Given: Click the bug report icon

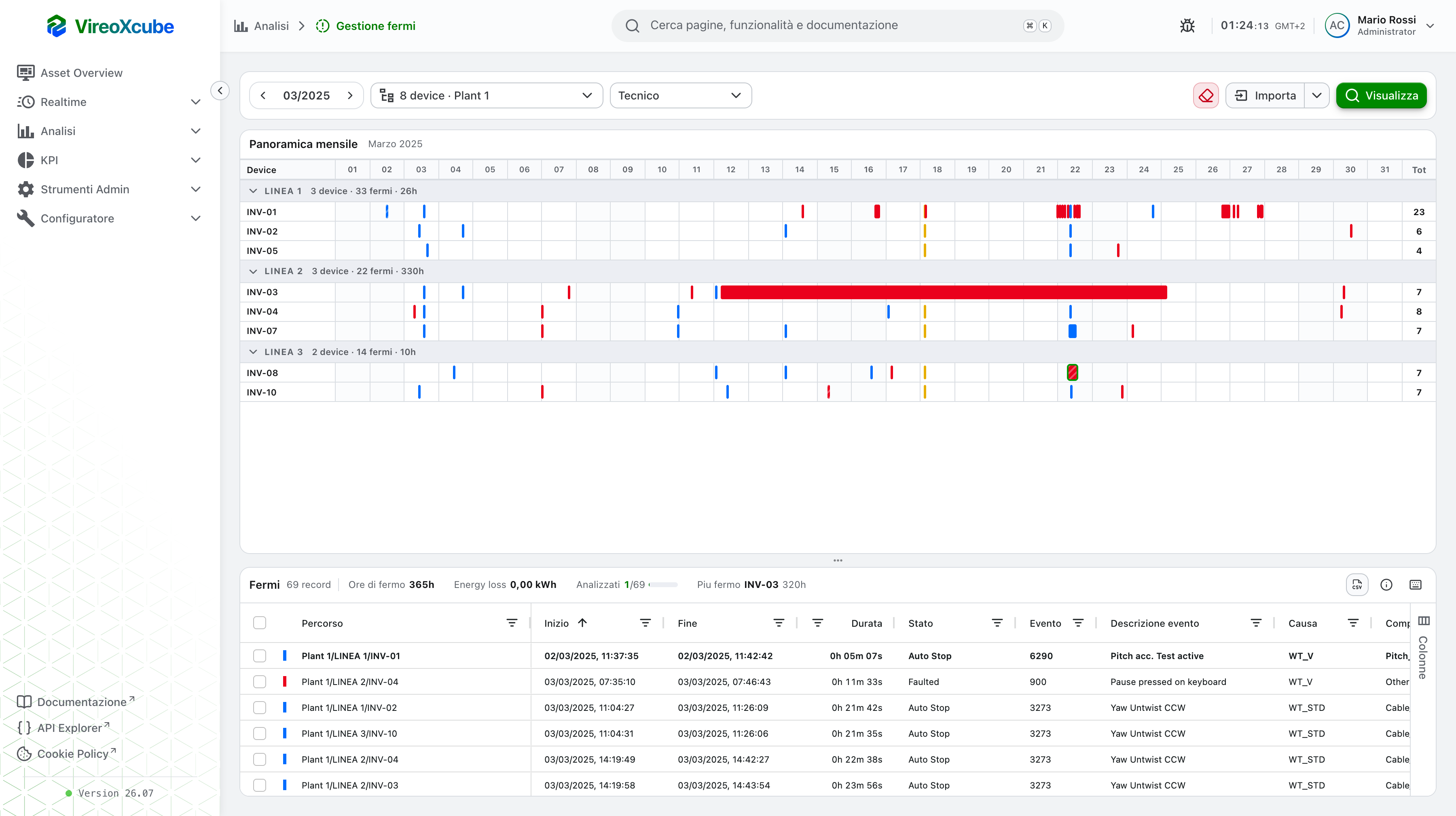Looking at the screenshot, I should click(x=1187, y=26).
